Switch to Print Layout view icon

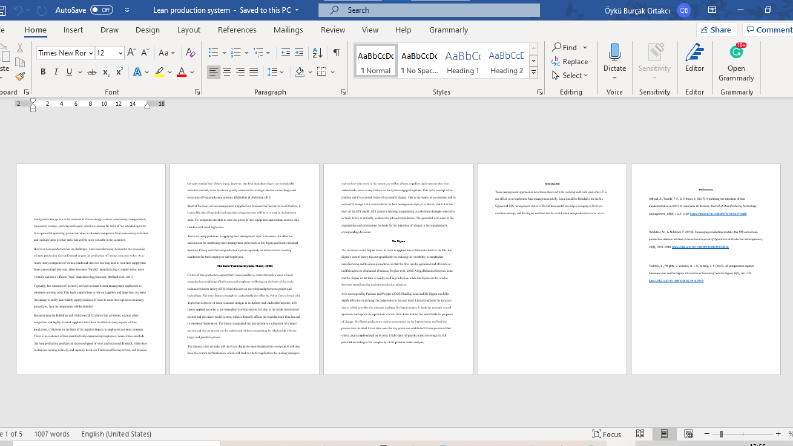pos(665,434)
